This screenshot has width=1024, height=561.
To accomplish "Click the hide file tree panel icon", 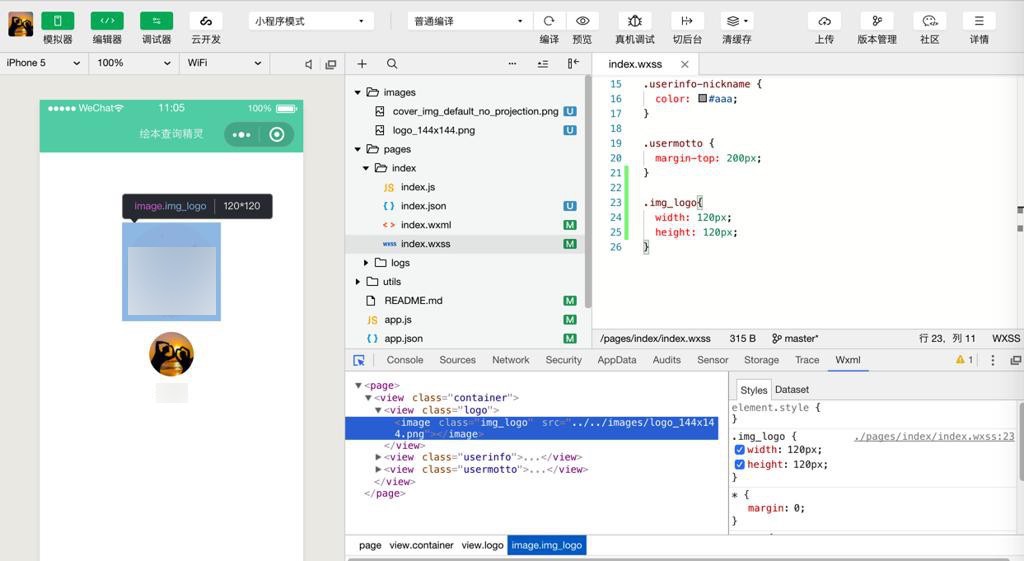I will coord(573,63).
